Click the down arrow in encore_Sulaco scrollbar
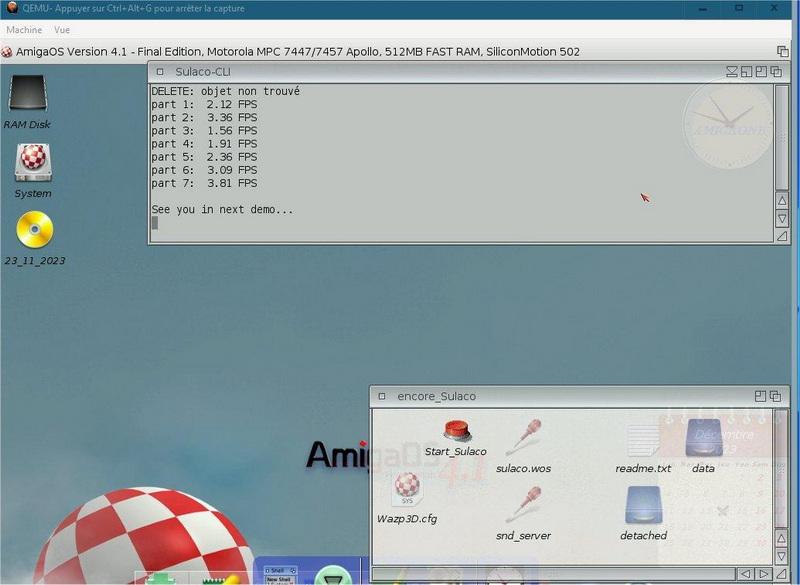 click(781, 556)
